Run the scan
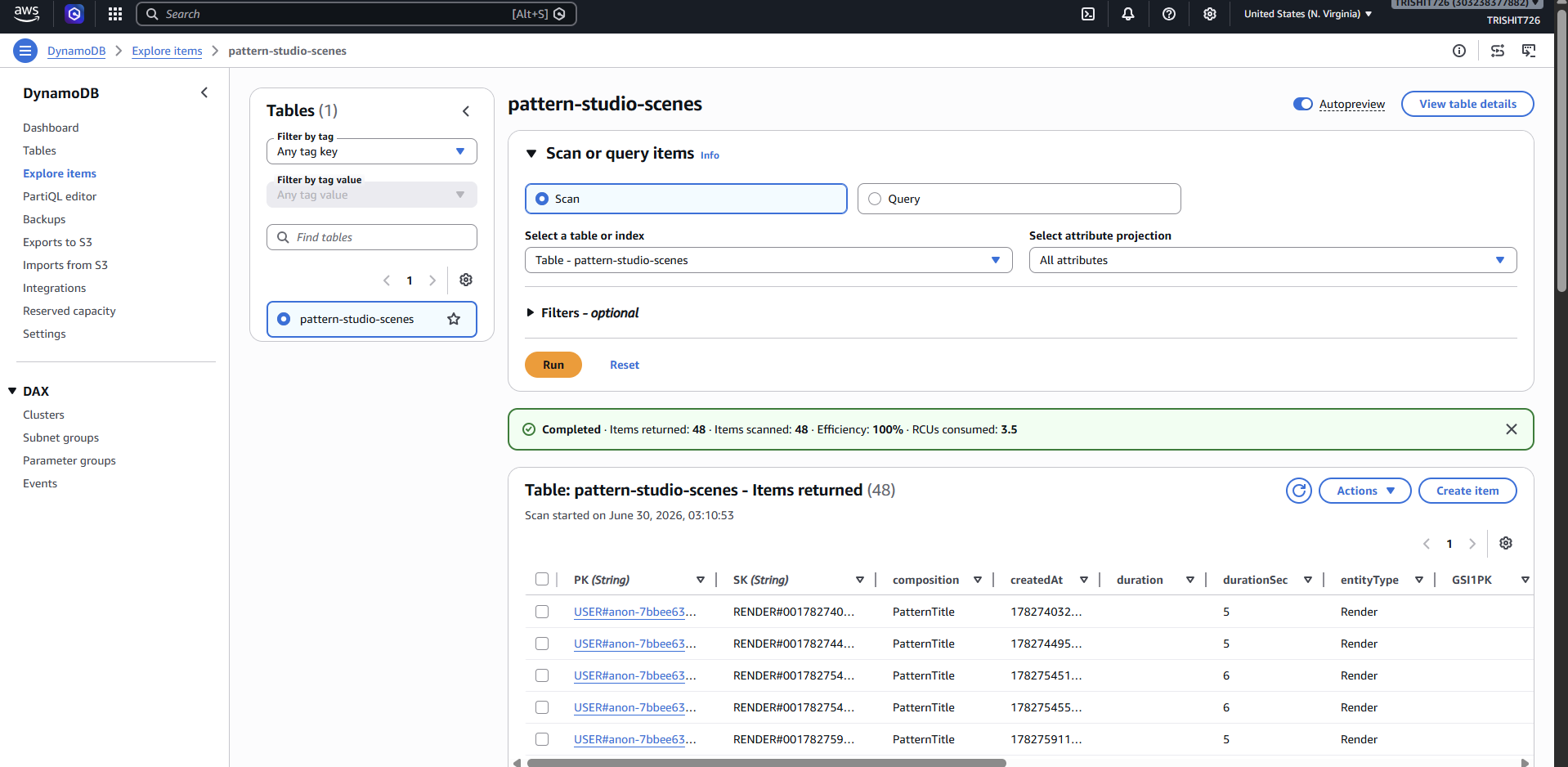Screen dimensions: 1568x767 click(553, 365)
